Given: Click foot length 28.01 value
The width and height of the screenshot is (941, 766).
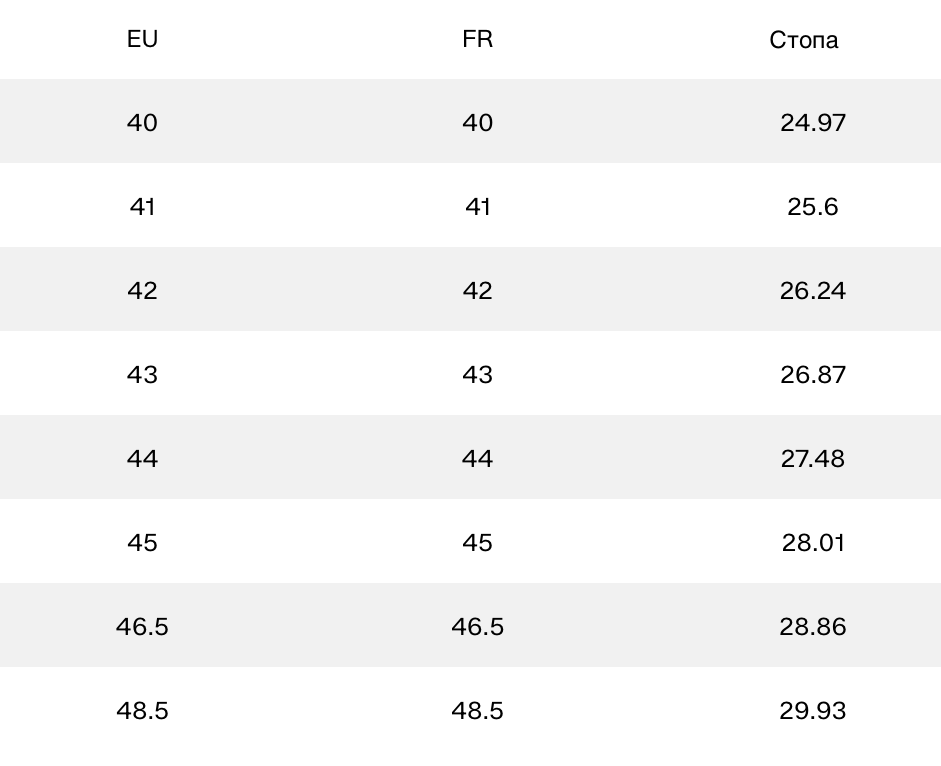Looking at the screenshot, I should click(x=812, y=542).
